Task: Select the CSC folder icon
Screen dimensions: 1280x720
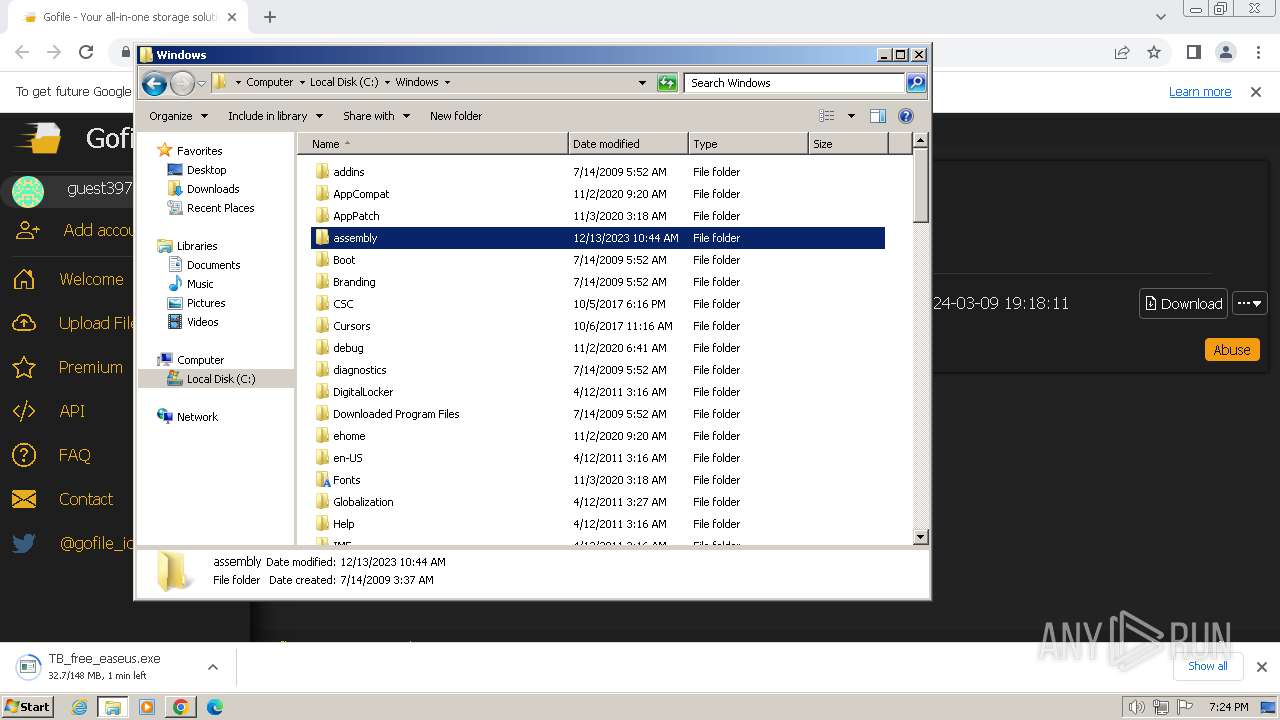Action: click(322, 304)
